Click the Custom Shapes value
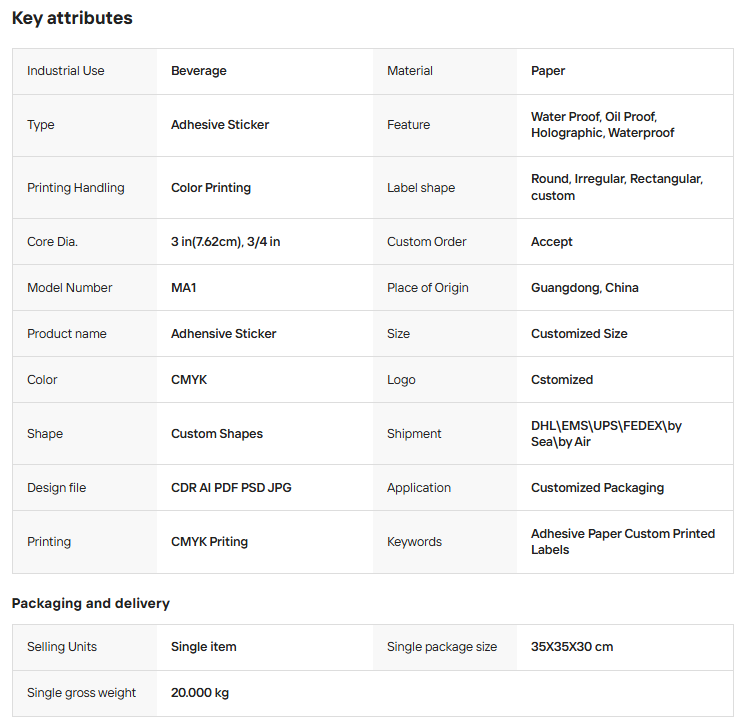Screen dimensions: 746x727 (x=217, y=434)
